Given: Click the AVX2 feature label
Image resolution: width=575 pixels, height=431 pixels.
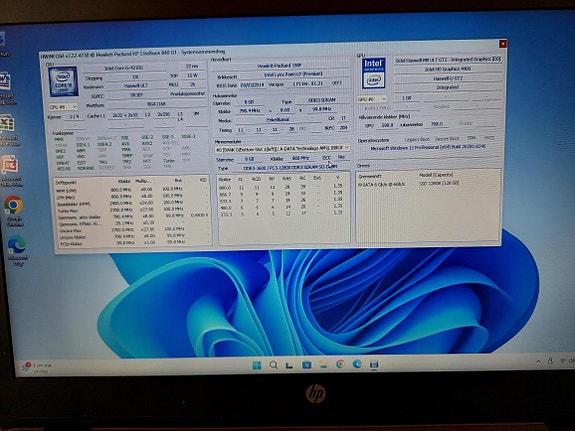Looking at the screenshot, I should [x=147, y=143].
